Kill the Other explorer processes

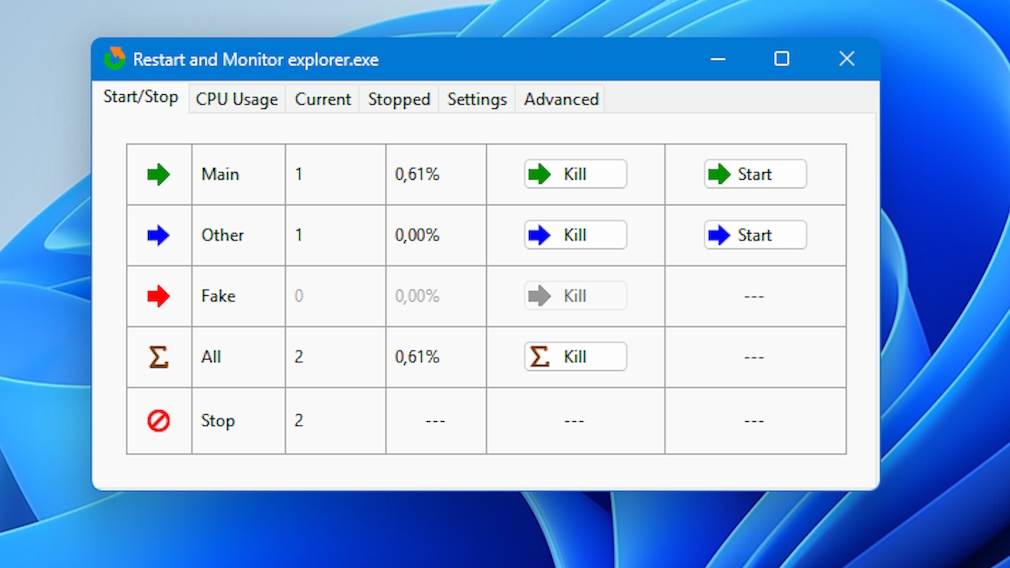coord(575,235)
